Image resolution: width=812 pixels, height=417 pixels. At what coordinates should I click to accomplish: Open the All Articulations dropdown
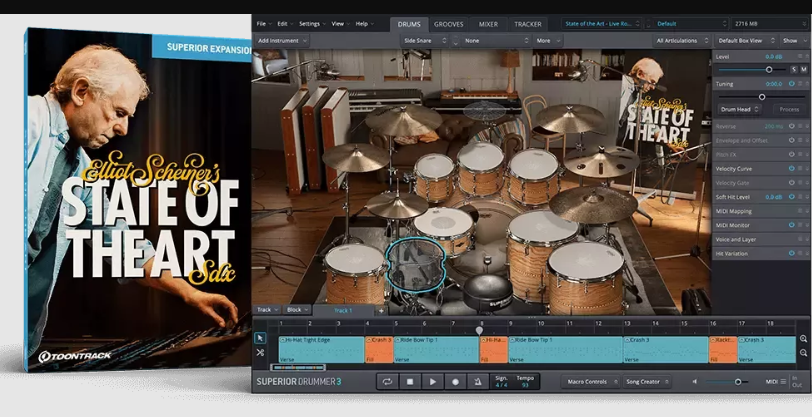[x=682, y=40]
